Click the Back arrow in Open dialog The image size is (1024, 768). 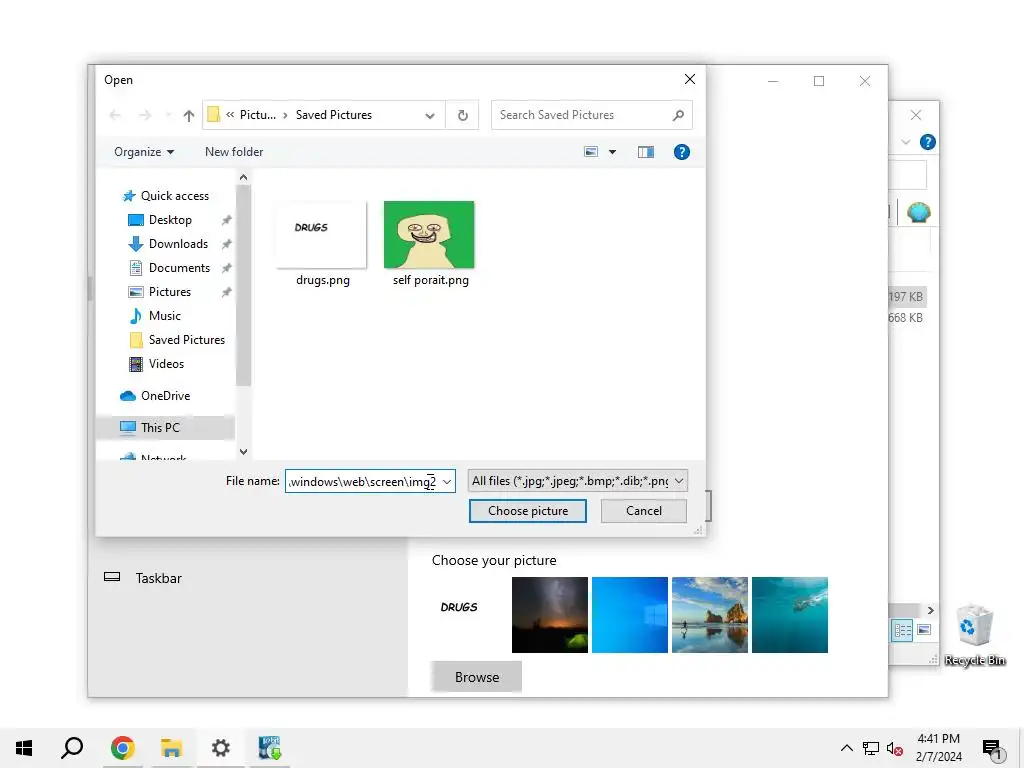pyautogui.click(x=116, y=116)
